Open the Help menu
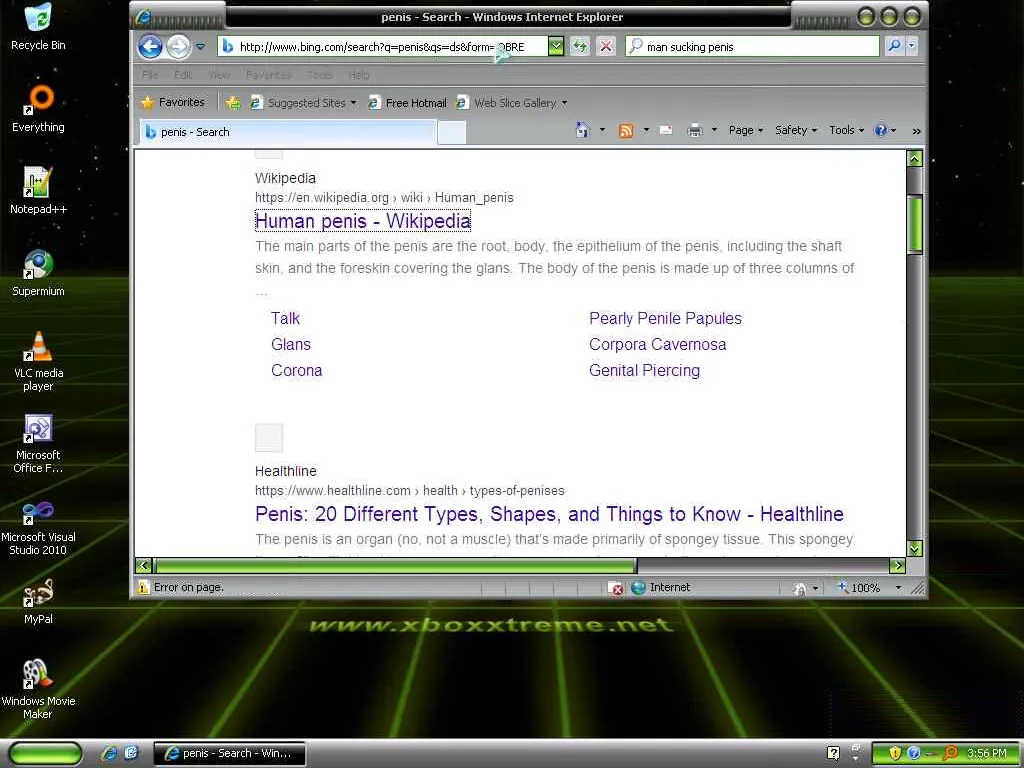The image size is (1024, 768). (x=359, y=75)
